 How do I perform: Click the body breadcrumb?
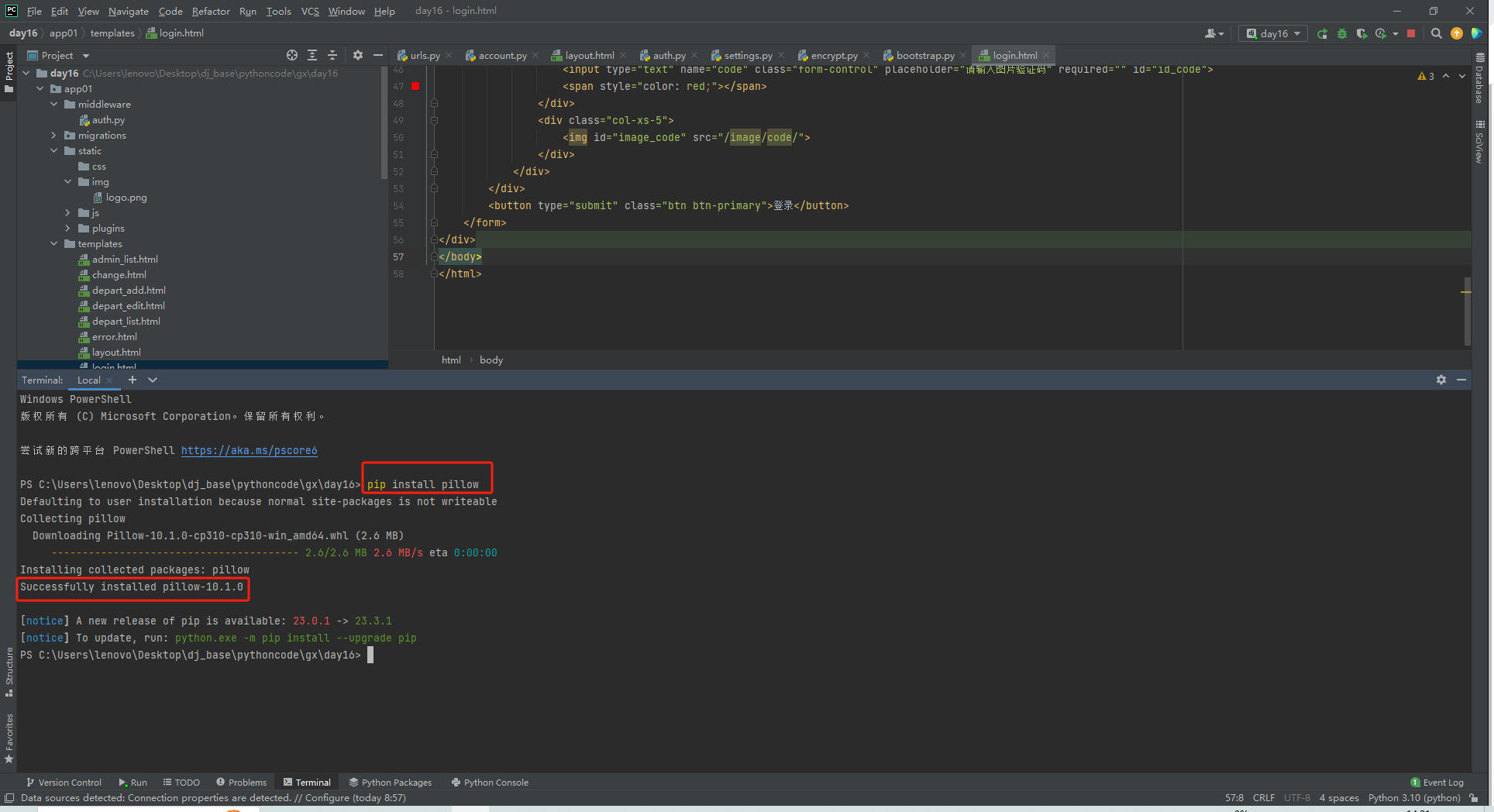point(491,360)
